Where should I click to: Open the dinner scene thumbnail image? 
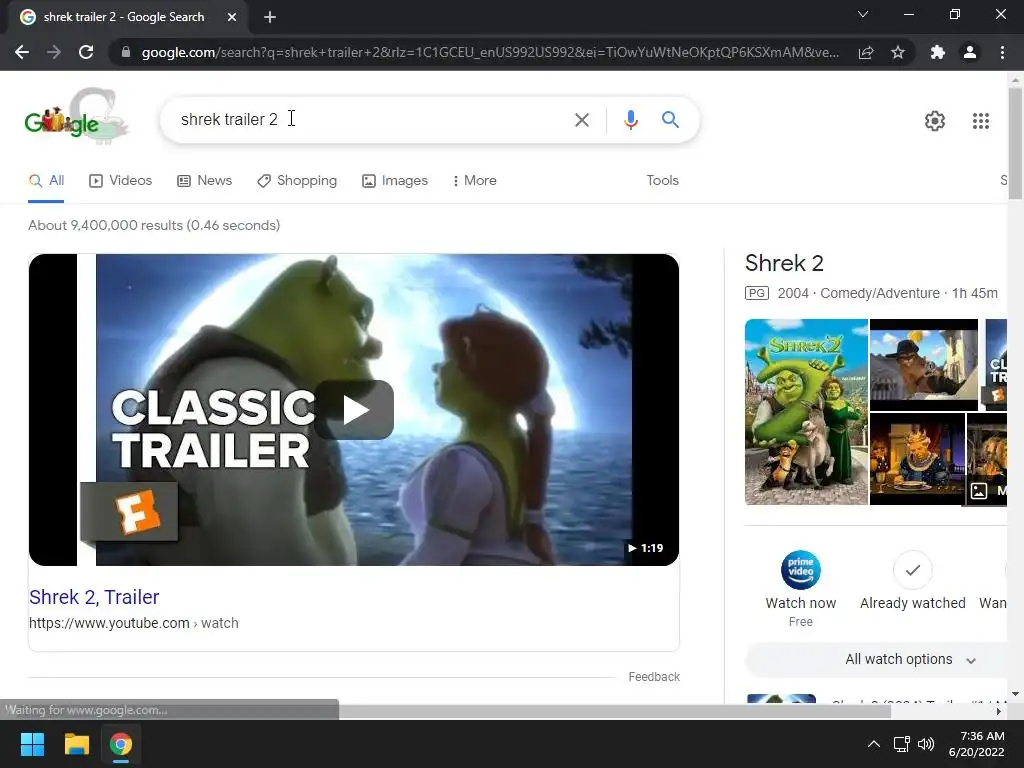917,459
